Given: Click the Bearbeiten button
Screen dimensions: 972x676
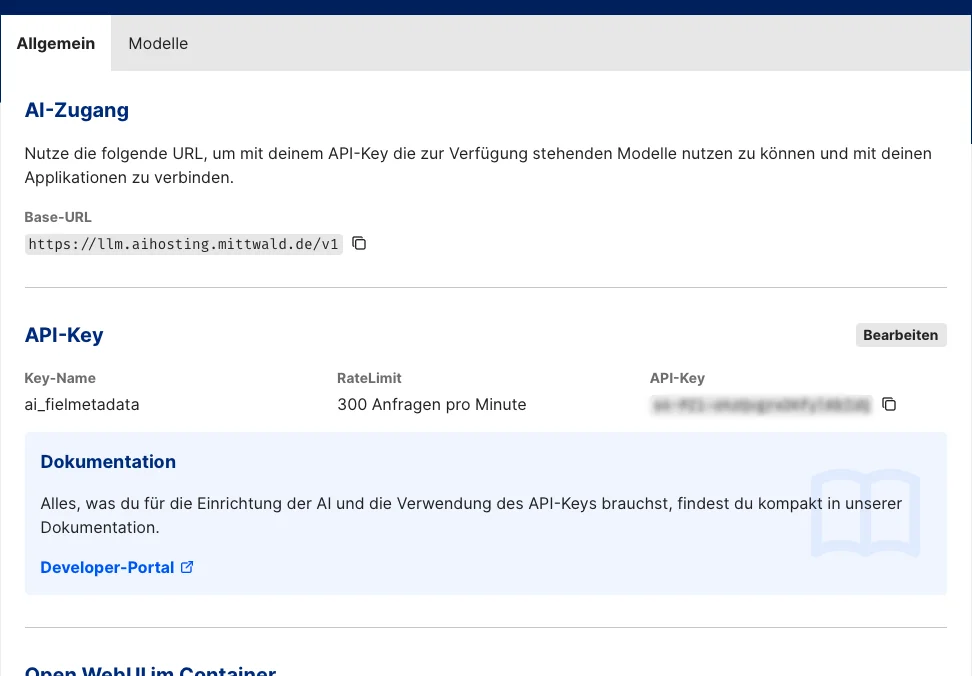Looking at the screenshot, I should tap(900, 334).
